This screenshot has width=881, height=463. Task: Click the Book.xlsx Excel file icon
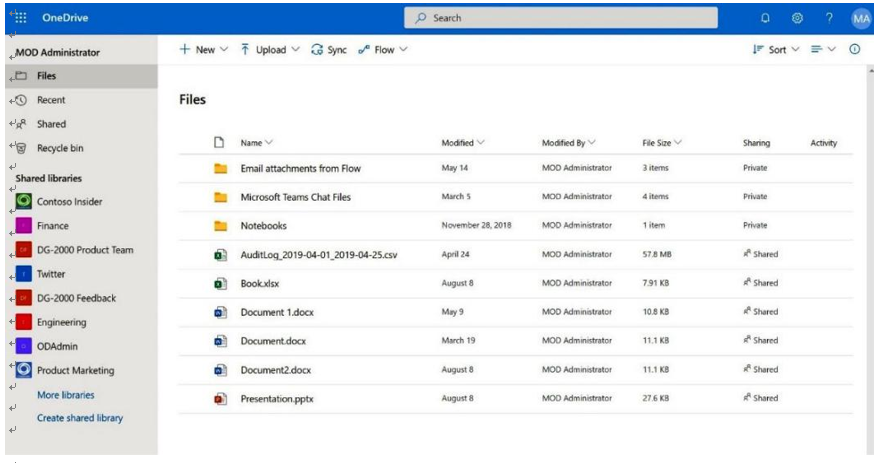(220, 283)
